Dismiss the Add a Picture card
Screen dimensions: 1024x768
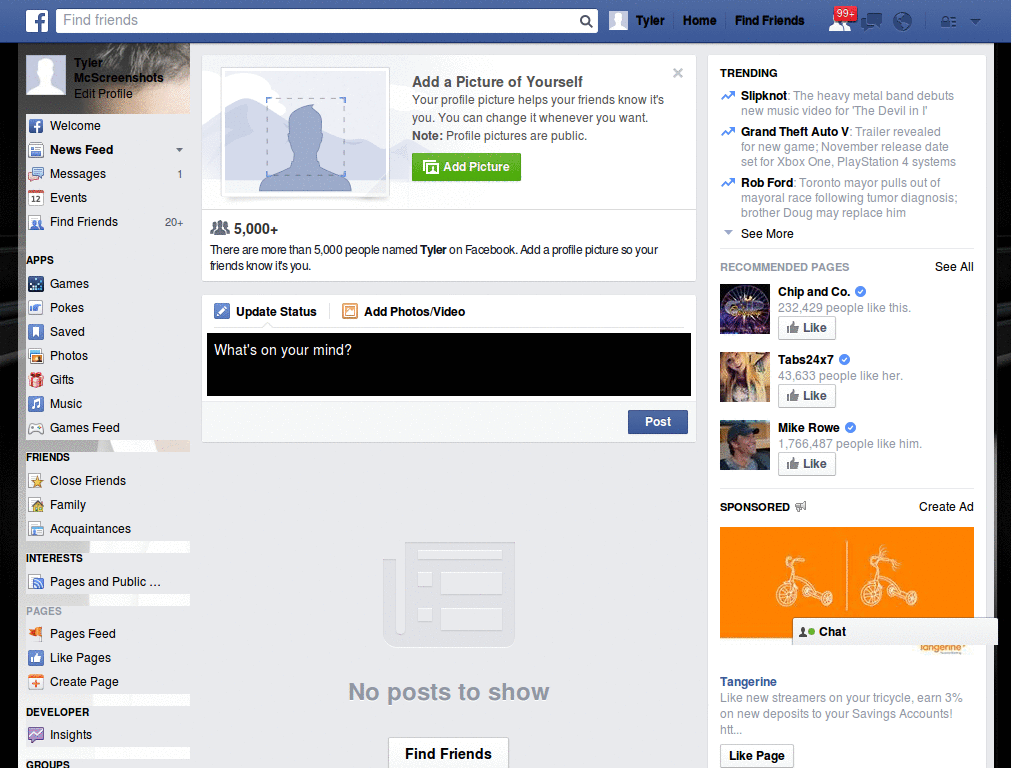click(x=678, y=73)
